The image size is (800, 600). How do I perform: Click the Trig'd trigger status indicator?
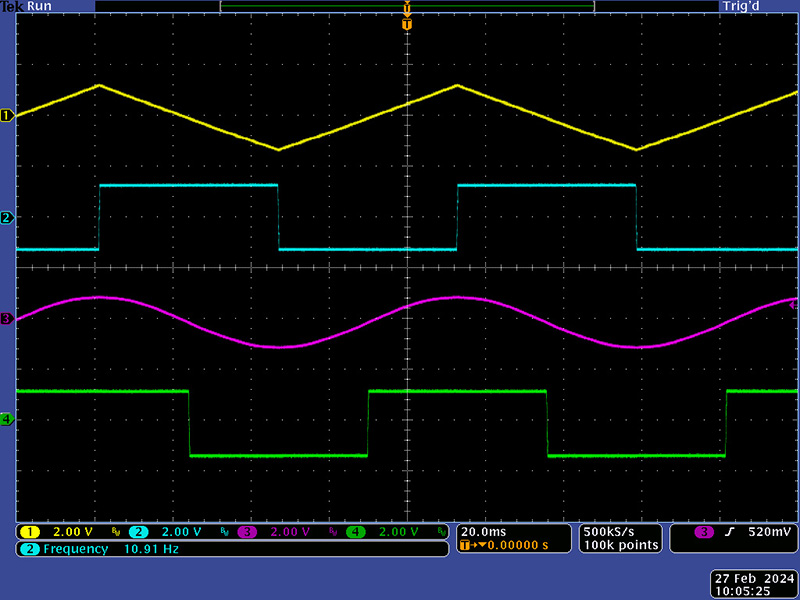[x=739, y=6]
